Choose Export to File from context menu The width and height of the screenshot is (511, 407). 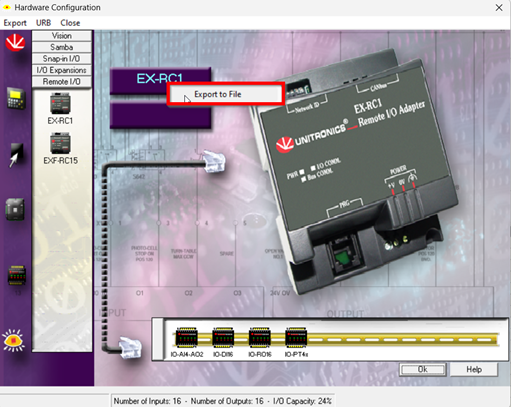[225, 94]
